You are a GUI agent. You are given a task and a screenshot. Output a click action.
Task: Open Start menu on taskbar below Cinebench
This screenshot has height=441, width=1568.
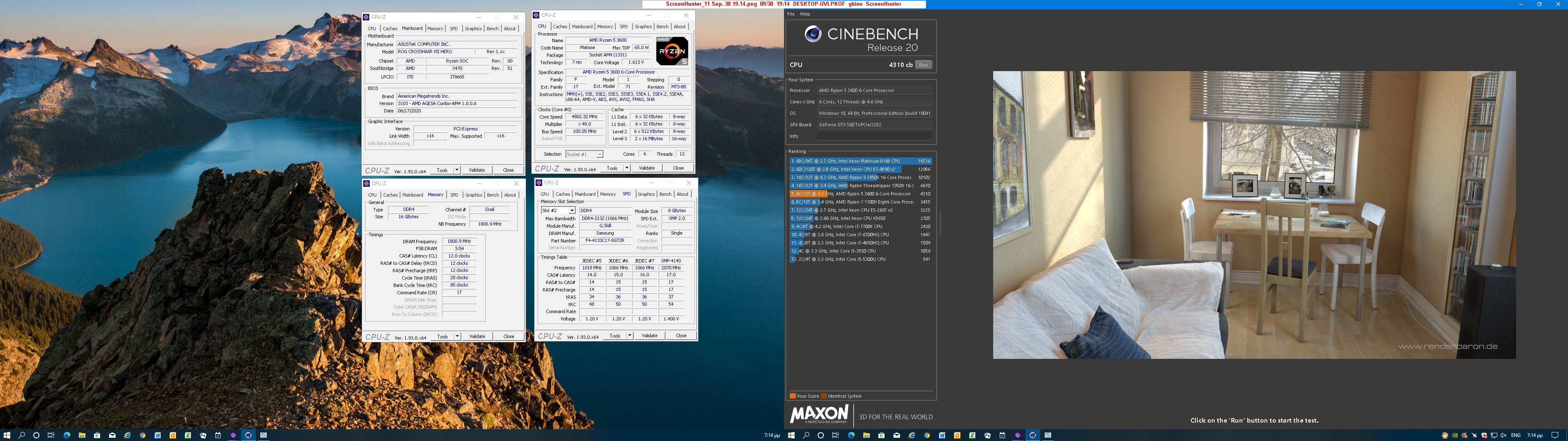(x=791, y=436)
